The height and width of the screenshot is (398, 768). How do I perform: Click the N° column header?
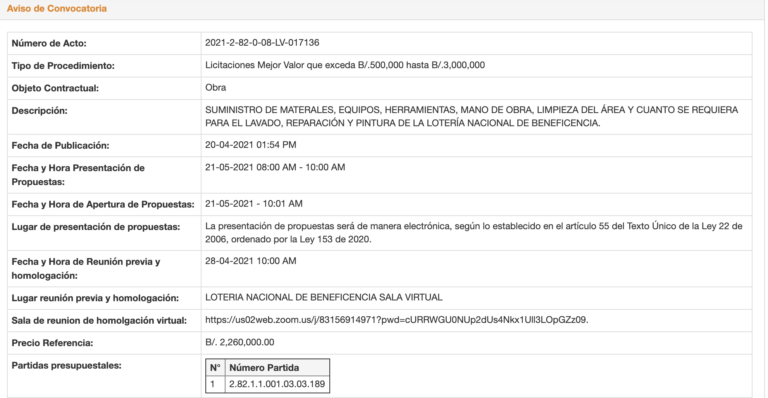[215, 368]
